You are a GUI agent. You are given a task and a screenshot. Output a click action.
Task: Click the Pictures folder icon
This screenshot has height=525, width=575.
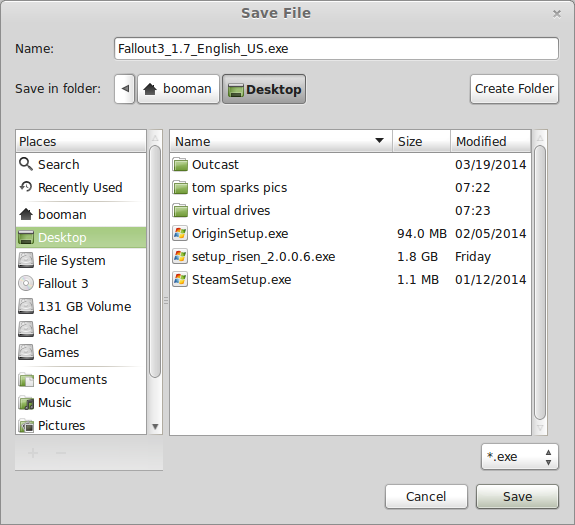tap(26, 426)
